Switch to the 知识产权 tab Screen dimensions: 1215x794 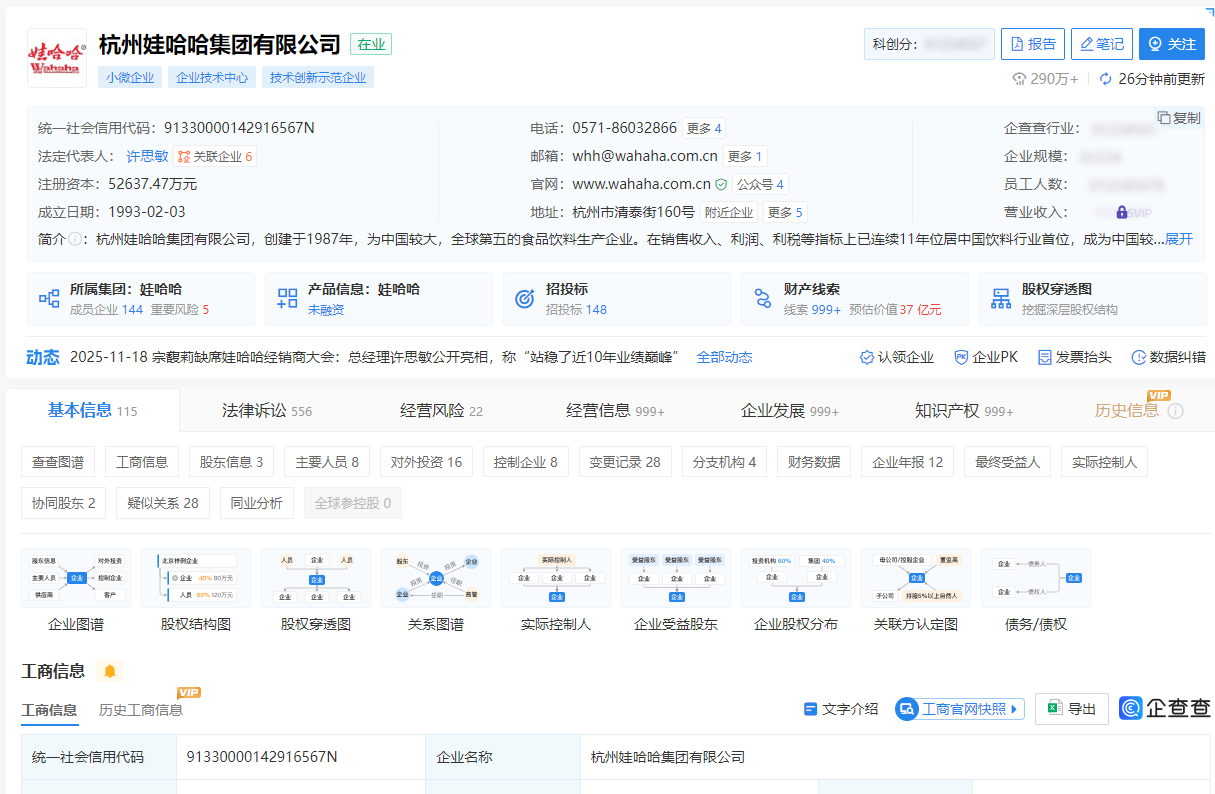tap(963, 410)
